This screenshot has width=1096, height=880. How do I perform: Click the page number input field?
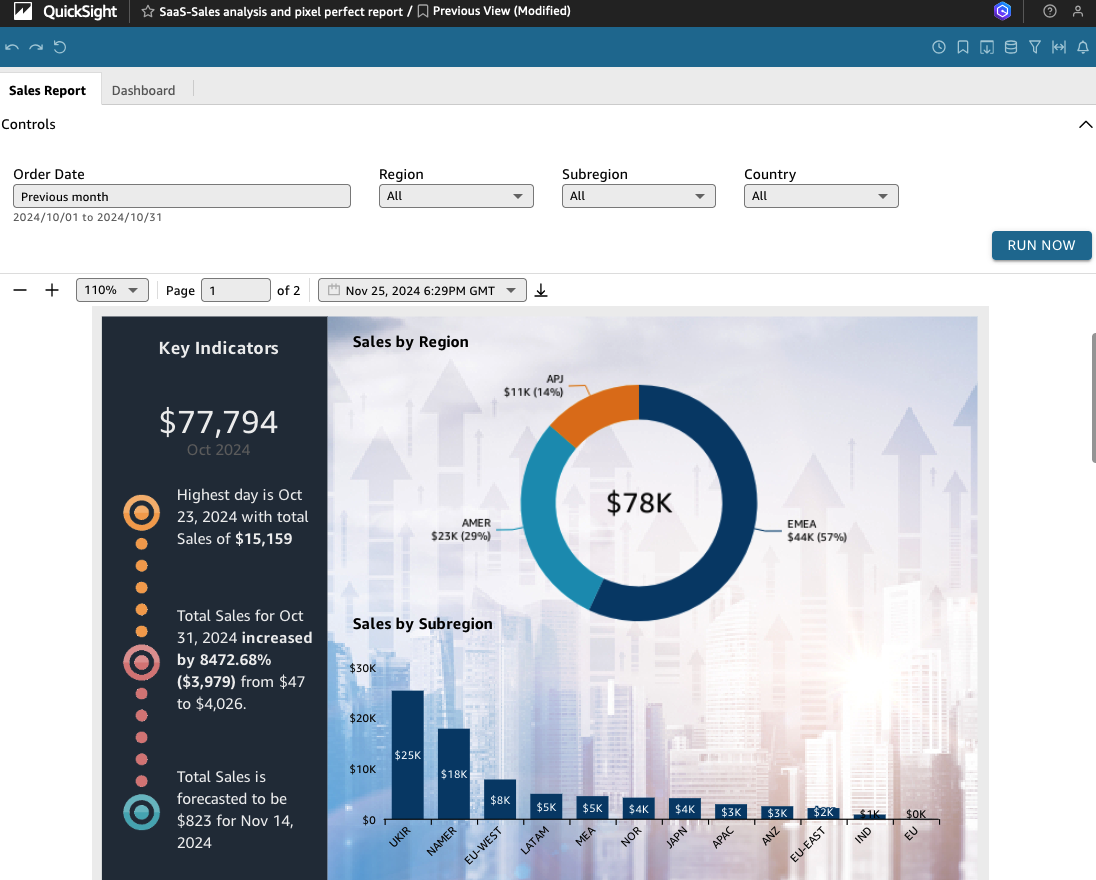pos(235,290)
